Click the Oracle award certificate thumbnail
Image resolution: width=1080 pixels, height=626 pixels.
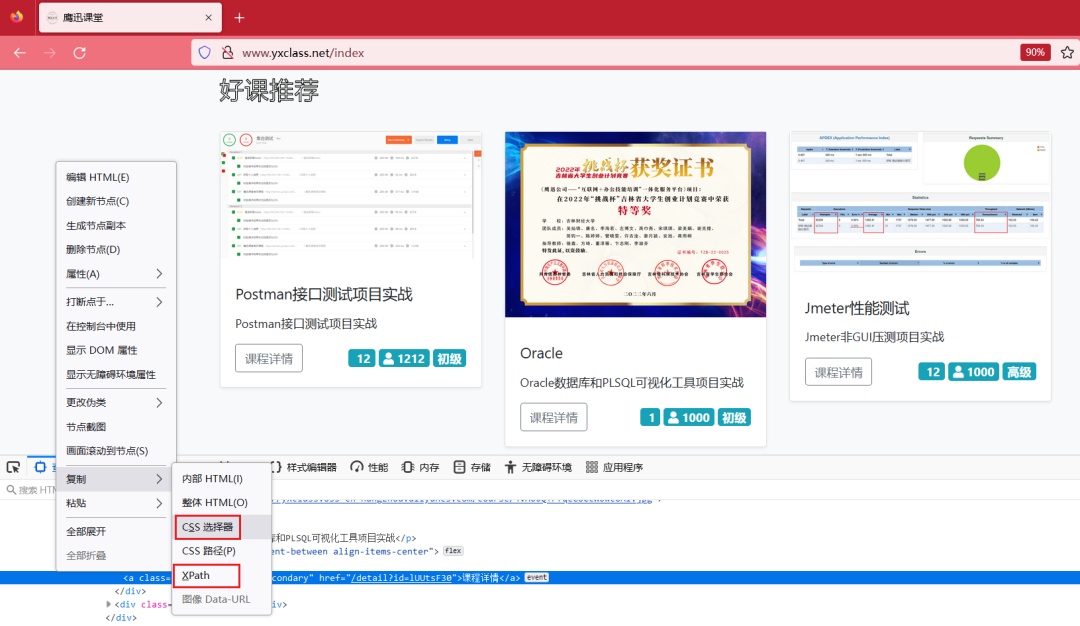(635, 225)
